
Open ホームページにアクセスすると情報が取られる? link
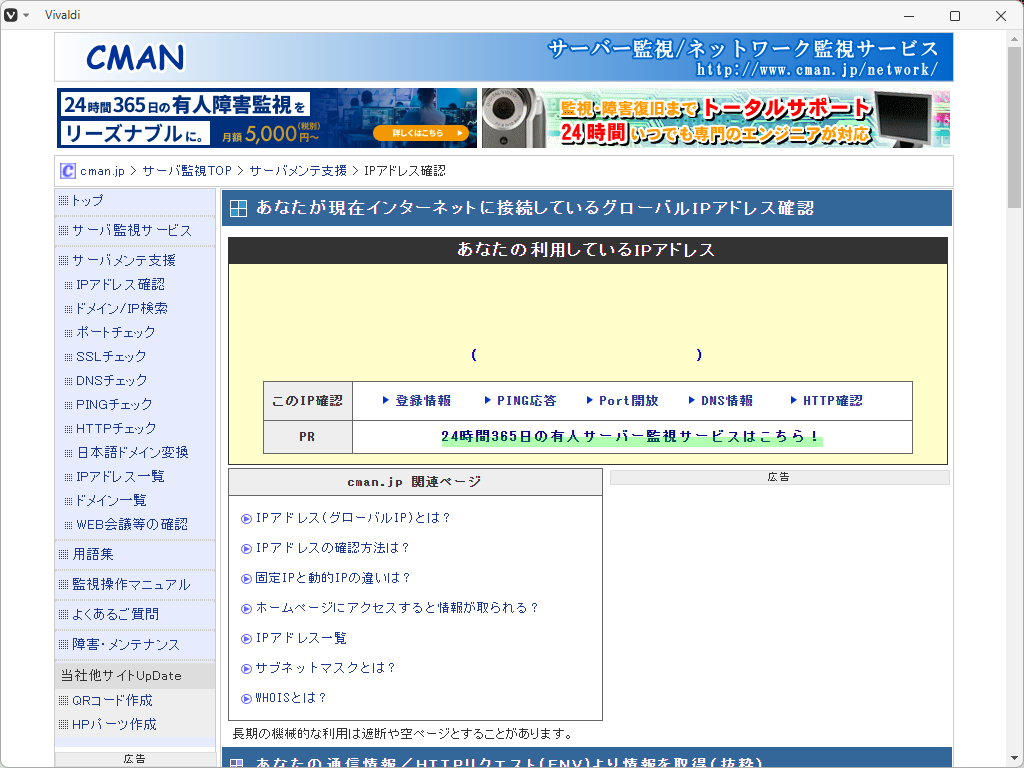tap(397, 608)
